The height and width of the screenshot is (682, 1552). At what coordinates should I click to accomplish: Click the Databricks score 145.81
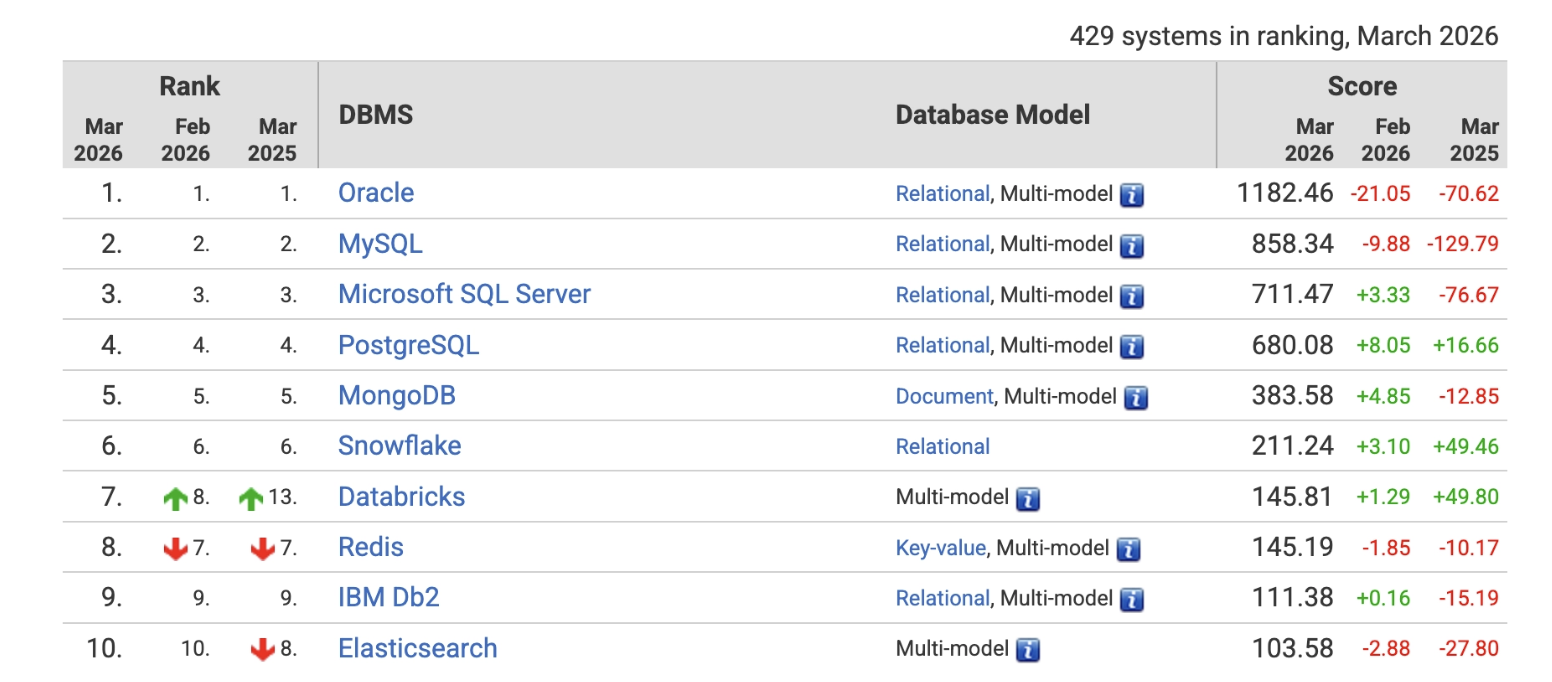(1292, 497)
